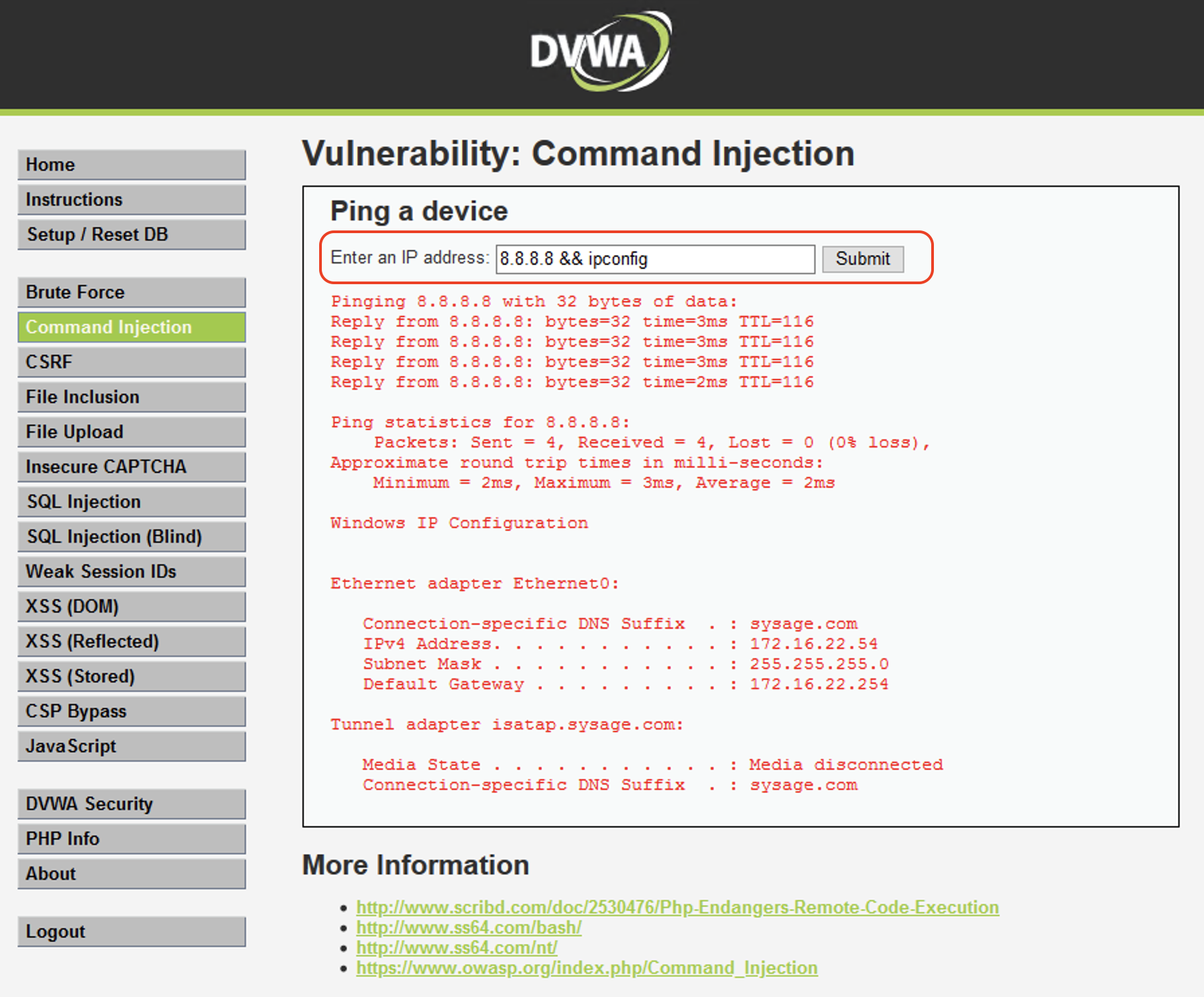Click the reply line with time=2ms
1204x997 pixels.
(572, 382)
